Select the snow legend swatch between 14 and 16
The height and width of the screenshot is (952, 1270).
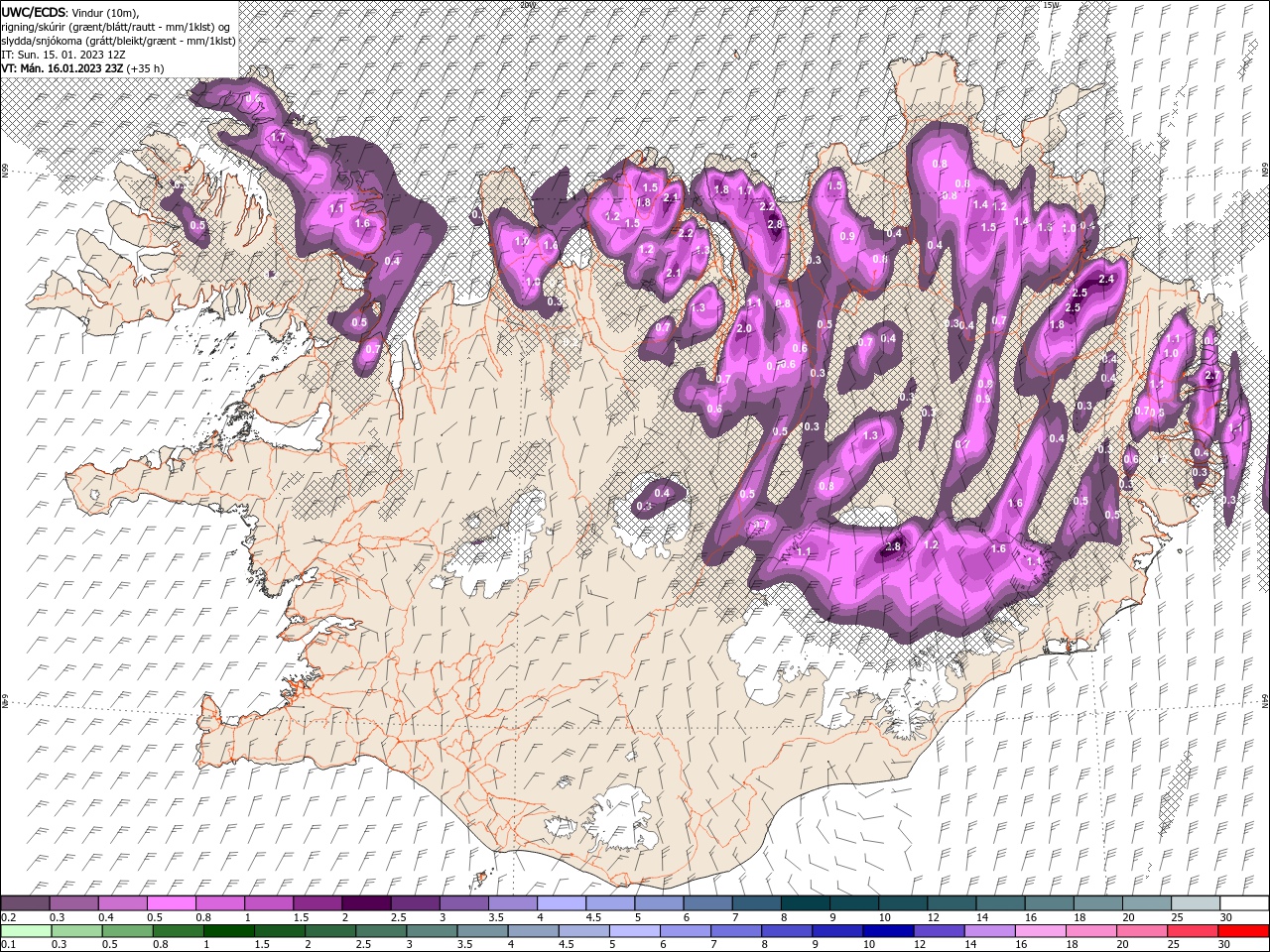point(999,903)
